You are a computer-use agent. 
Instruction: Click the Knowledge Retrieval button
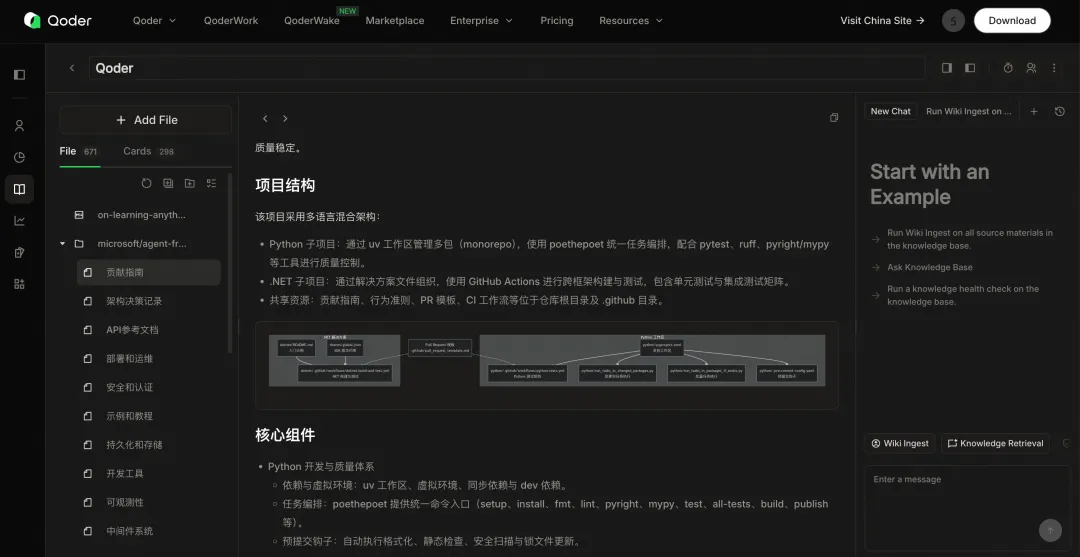[x=995, y=443]
